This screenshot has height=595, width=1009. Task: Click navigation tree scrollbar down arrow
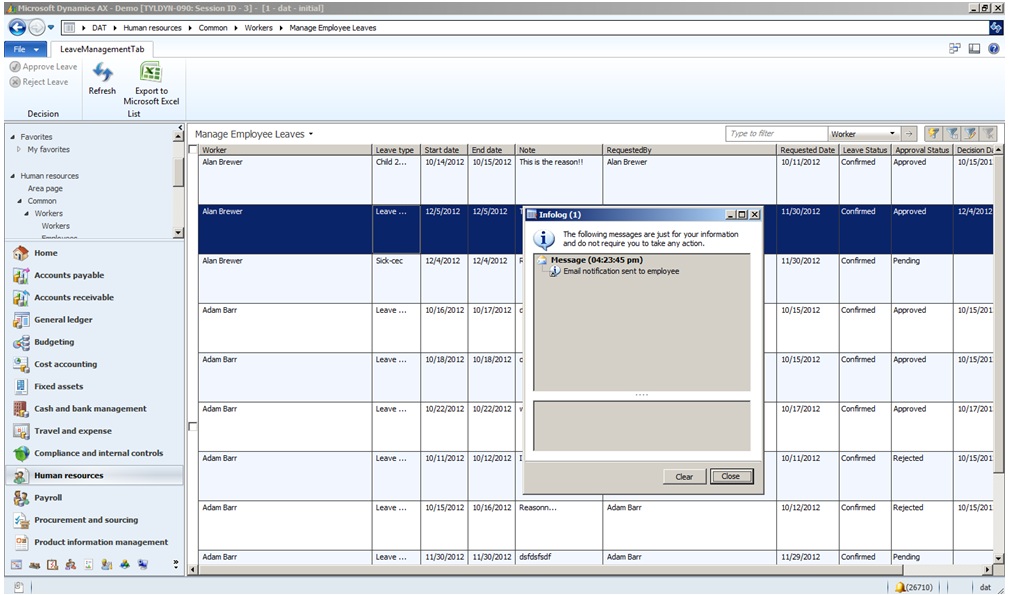[179, 233]
